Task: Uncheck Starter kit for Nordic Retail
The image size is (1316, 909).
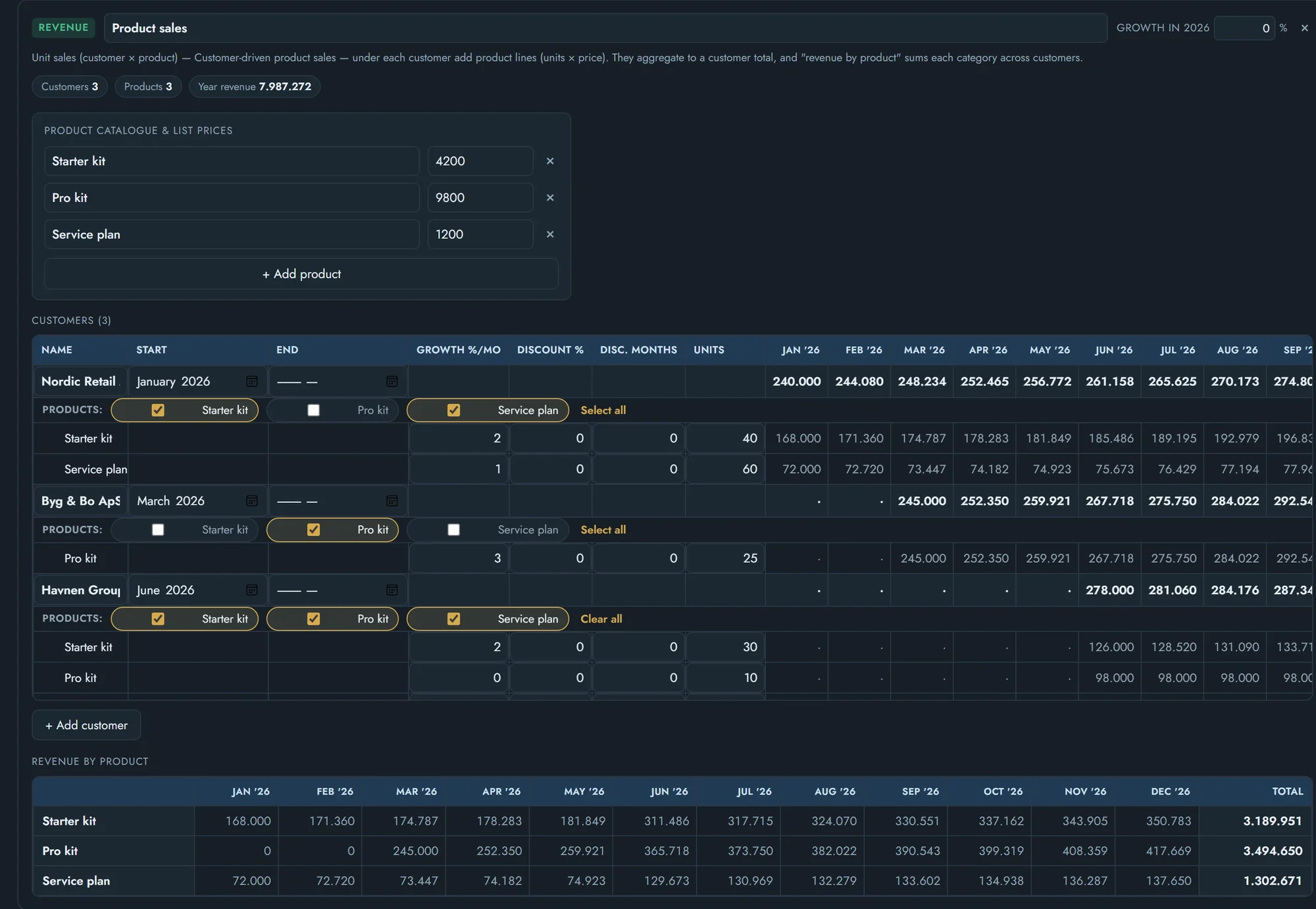Action: (x=158, y=410)
